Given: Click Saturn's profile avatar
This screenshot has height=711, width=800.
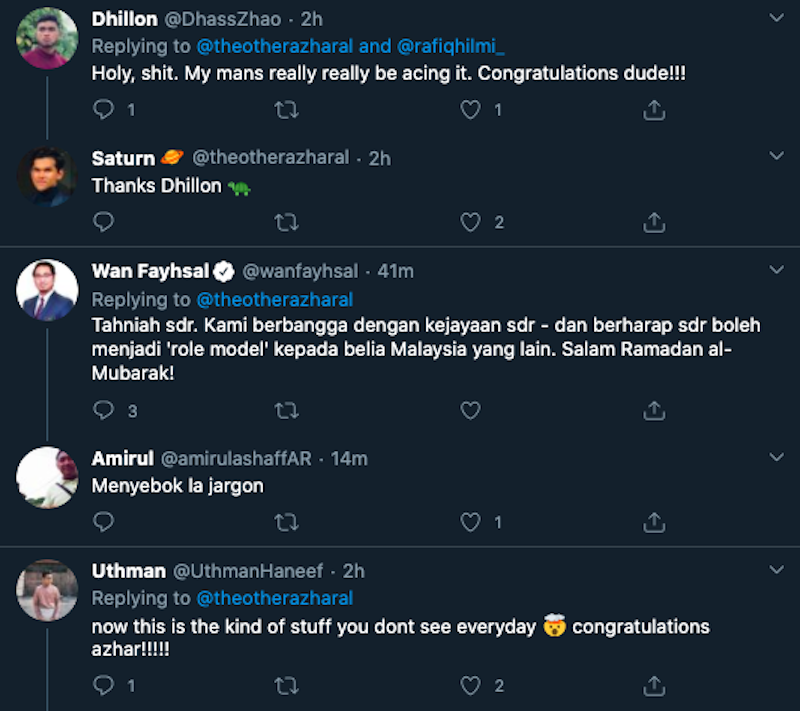Looking at the screenshot, I should [47, 177].
